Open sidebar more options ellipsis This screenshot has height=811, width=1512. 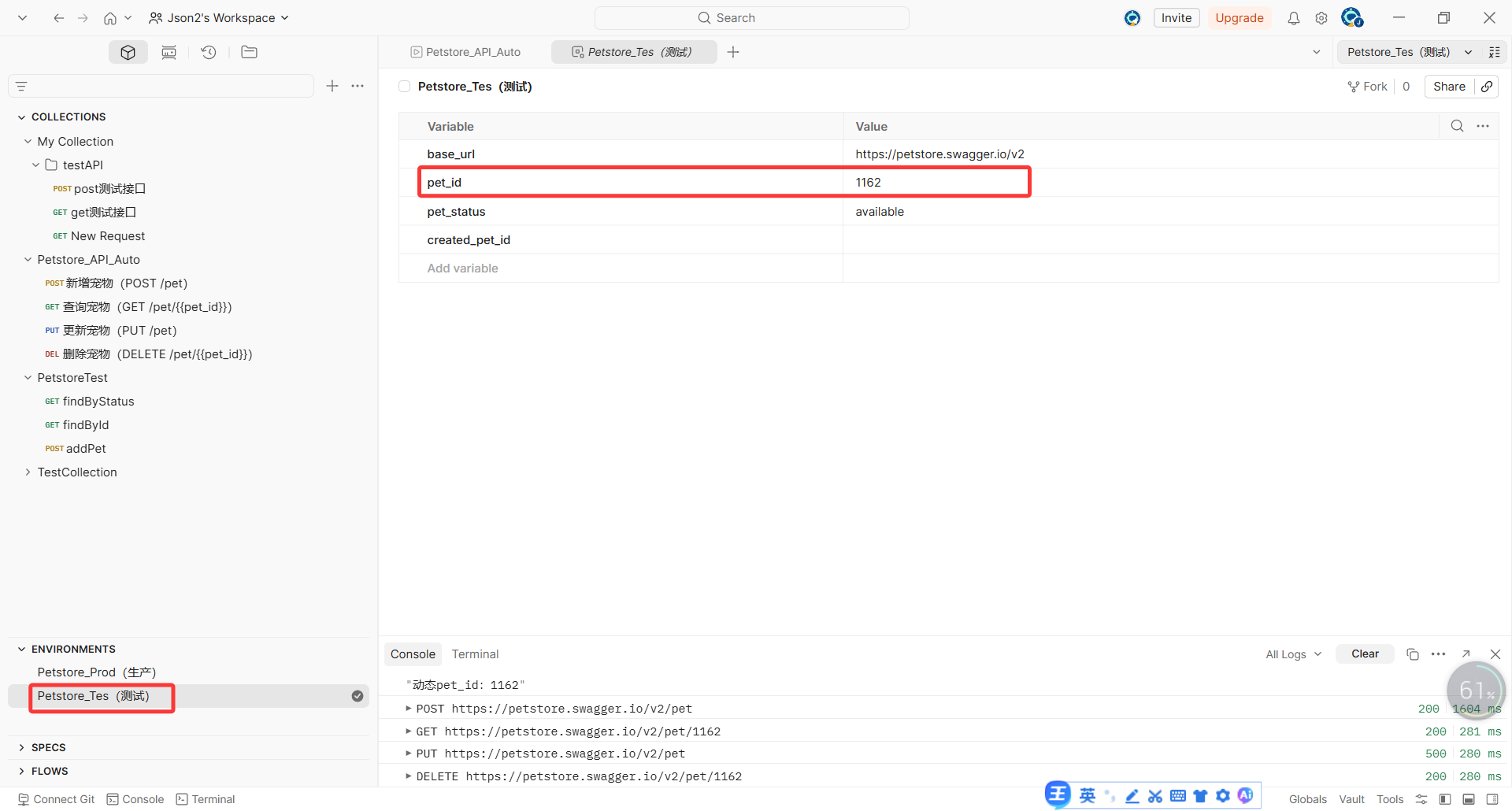[x=358, y=86]
